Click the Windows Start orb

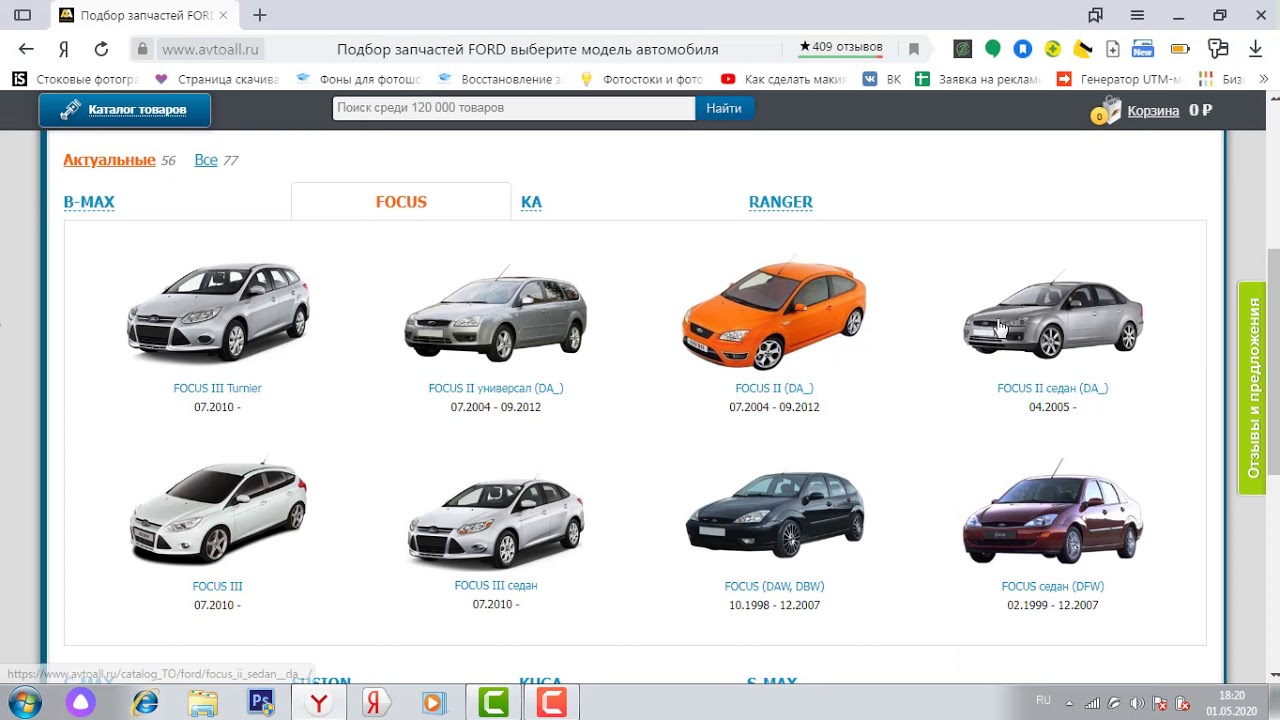point(24,703)
